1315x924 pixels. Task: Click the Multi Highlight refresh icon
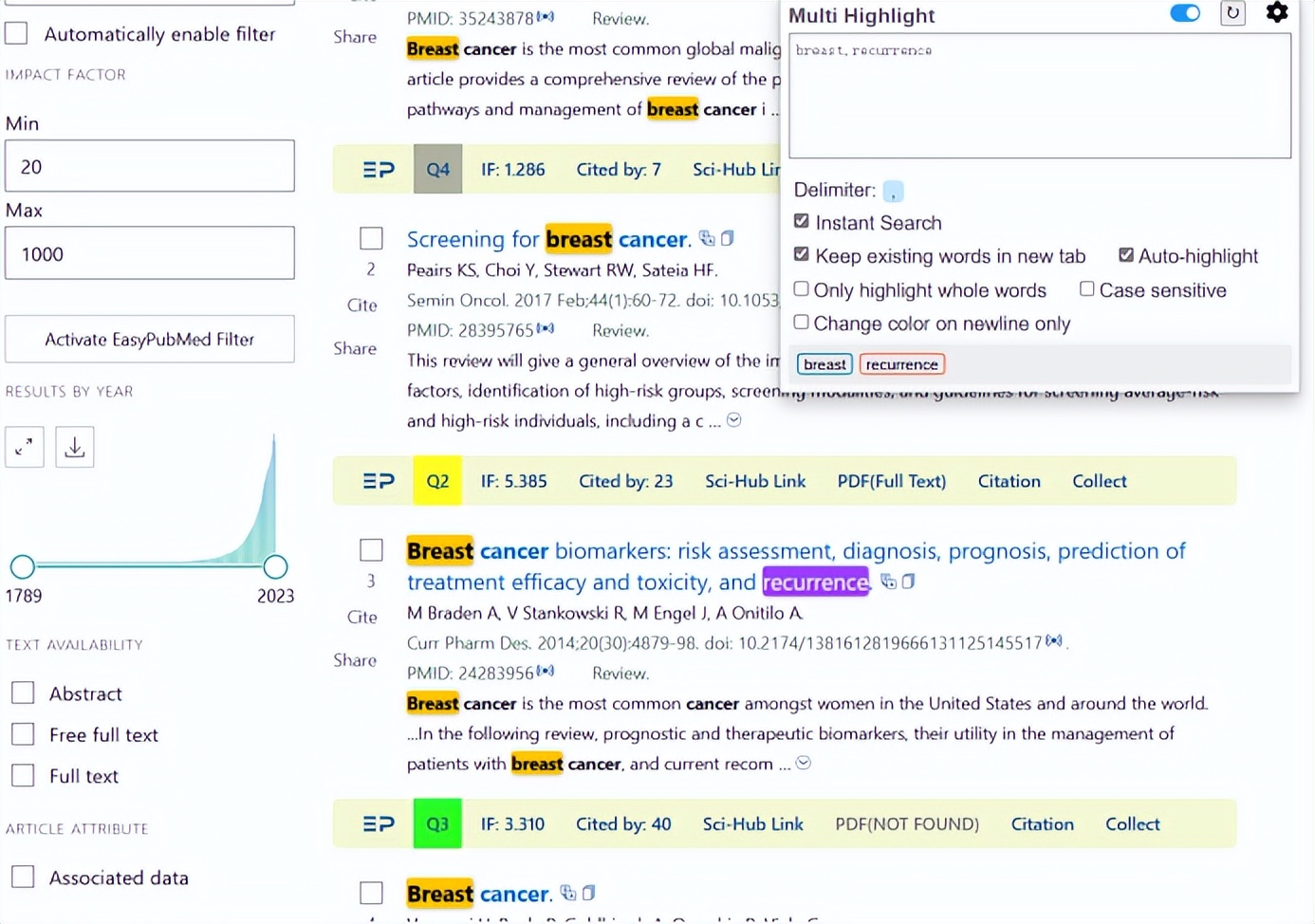coord(1232,13)
